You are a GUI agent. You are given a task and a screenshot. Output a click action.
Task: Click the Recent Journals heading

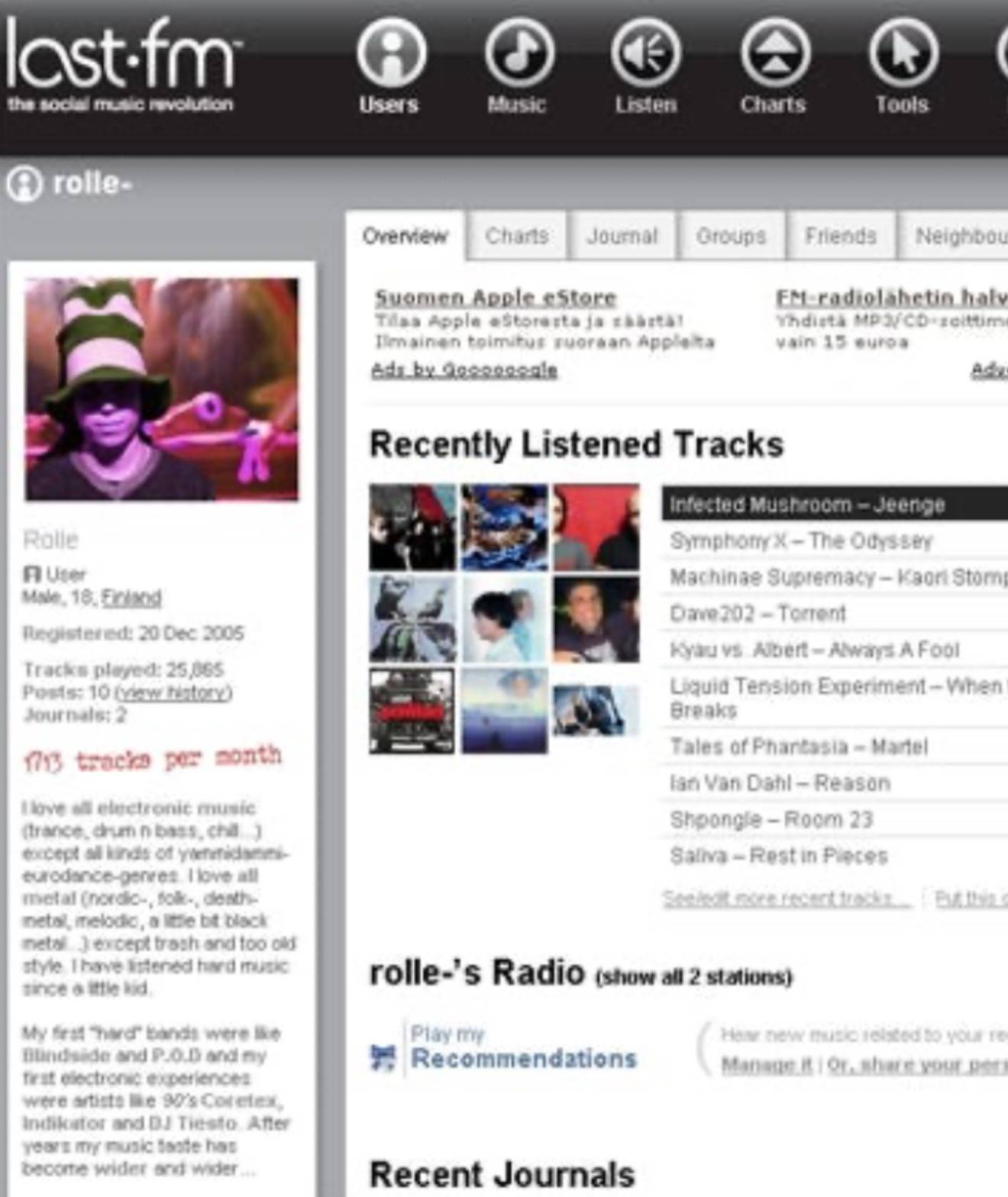point(502,1174)
